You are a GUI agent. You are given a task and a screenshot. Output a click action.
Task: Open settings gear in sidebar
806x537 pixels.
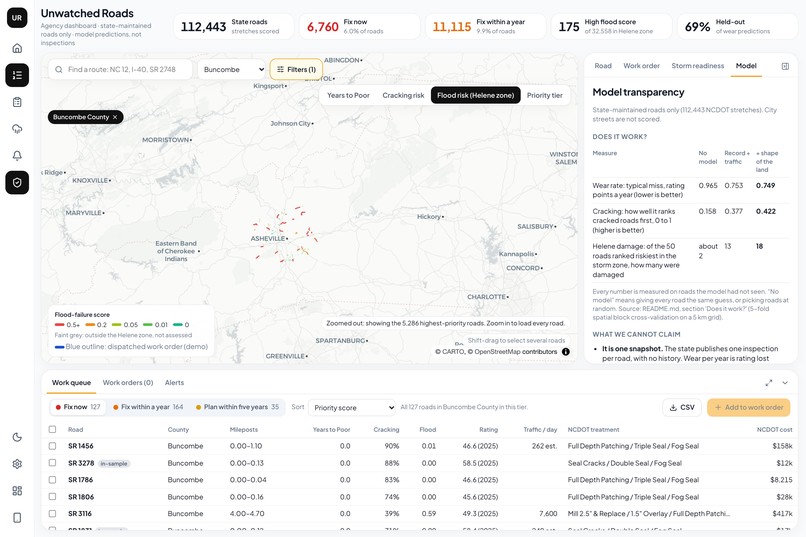17,464
